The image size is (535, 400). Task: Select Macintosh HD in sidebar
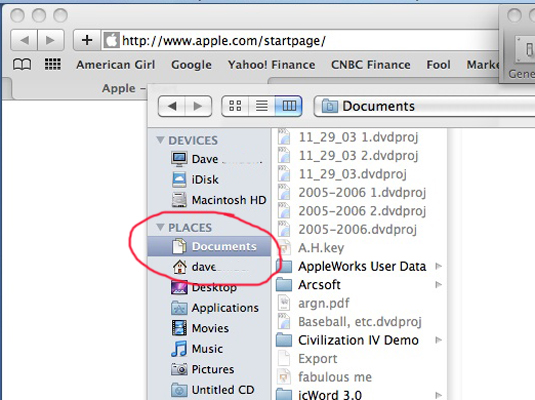[x=209, y=200]
